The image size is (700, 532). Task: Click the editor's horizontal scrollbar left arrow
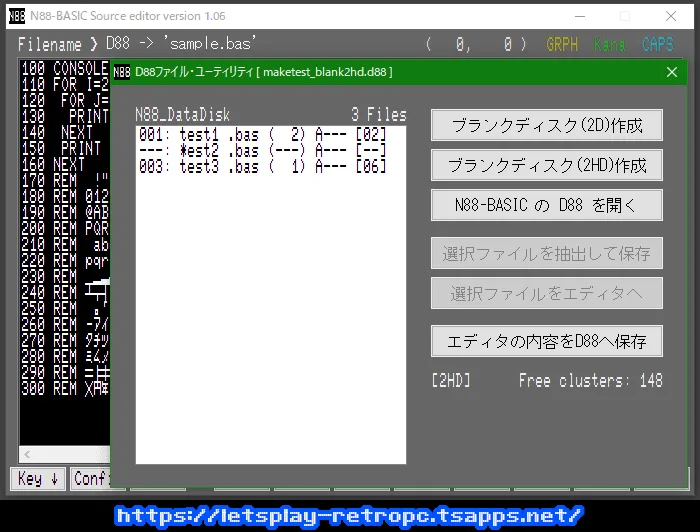(x=28, y=454)
